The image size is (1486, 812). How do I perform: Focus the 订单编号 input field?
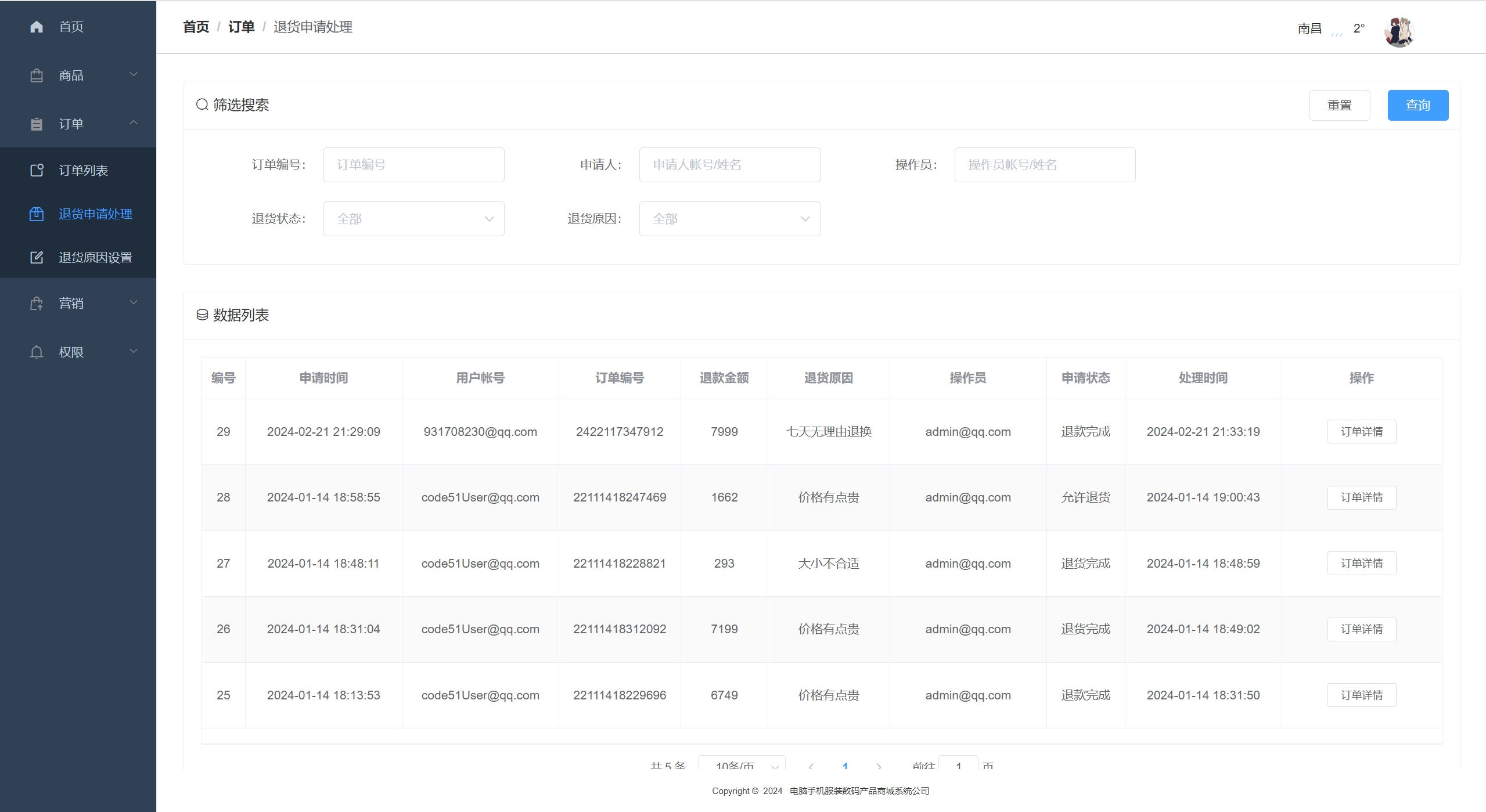413,165
